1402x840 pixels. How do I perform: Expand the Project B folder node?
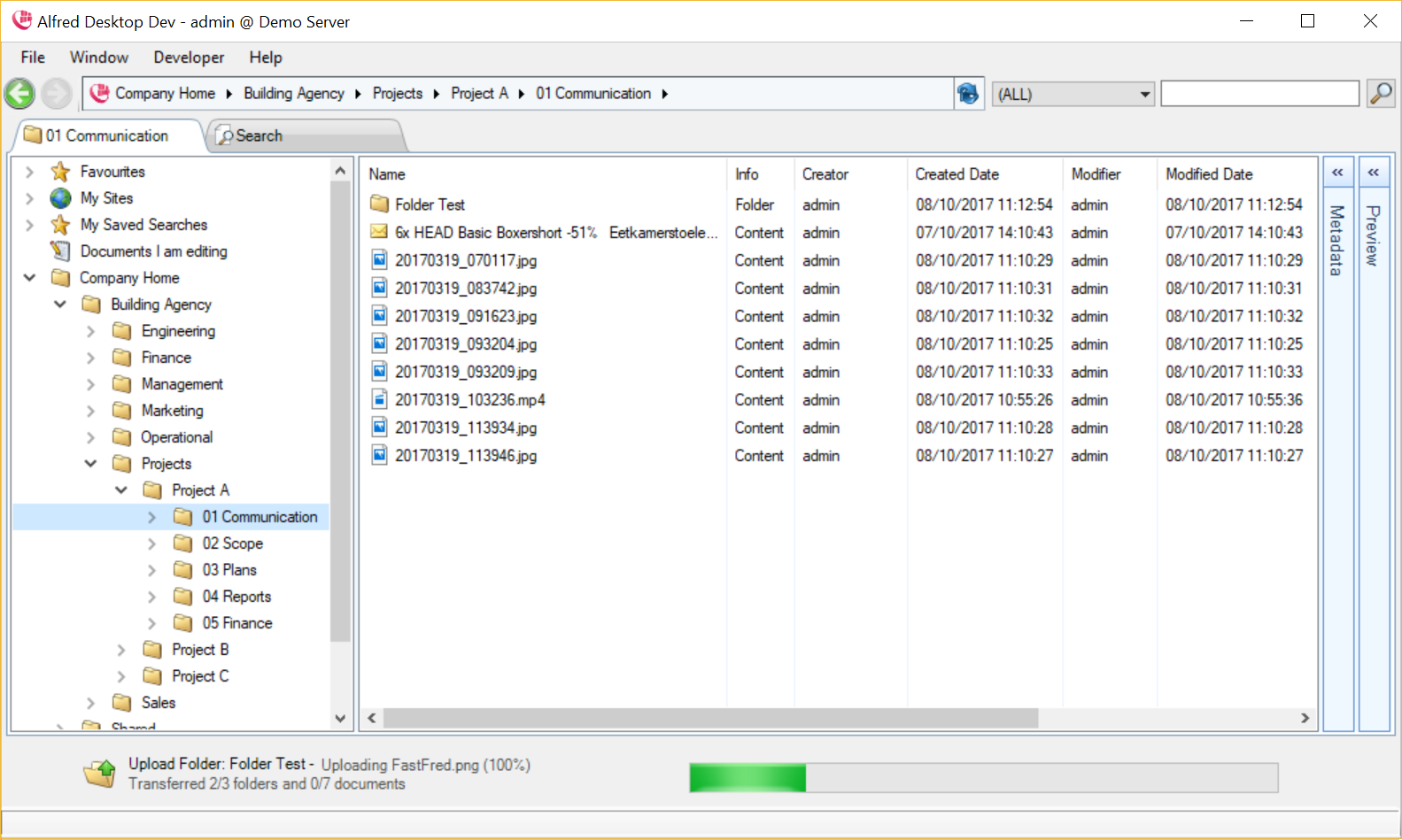[x=121, y=650]
